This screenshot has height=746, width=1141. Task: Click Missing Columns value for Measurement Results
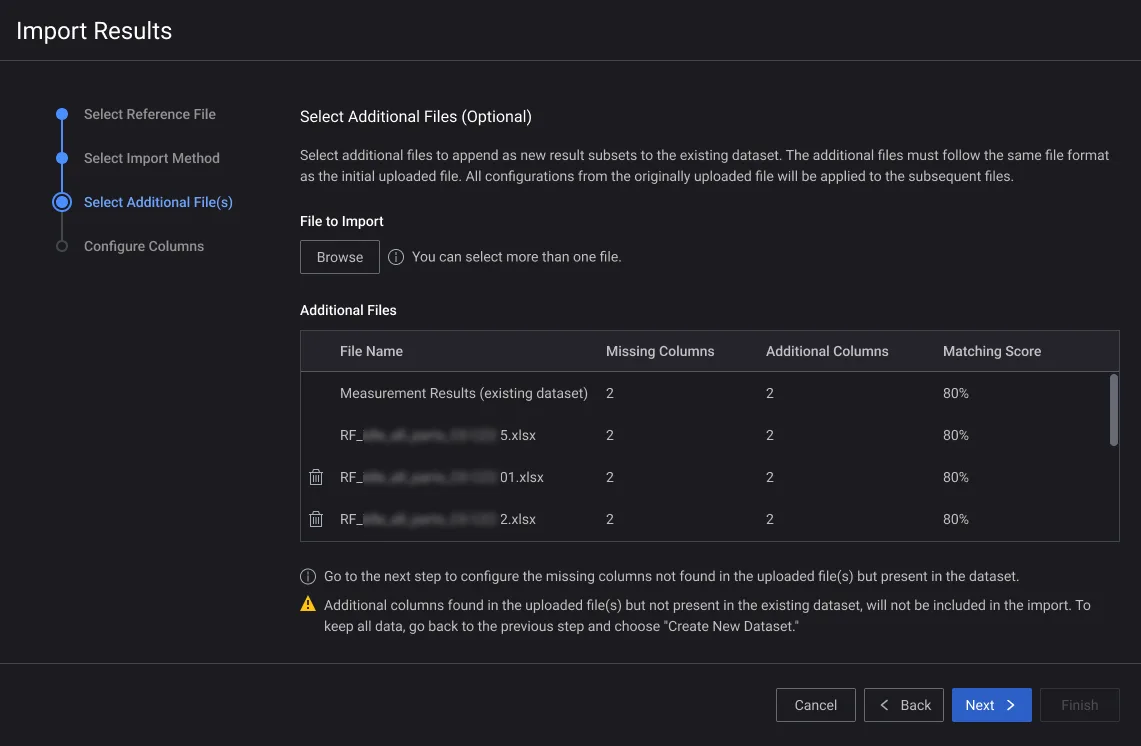pos(610,393)
